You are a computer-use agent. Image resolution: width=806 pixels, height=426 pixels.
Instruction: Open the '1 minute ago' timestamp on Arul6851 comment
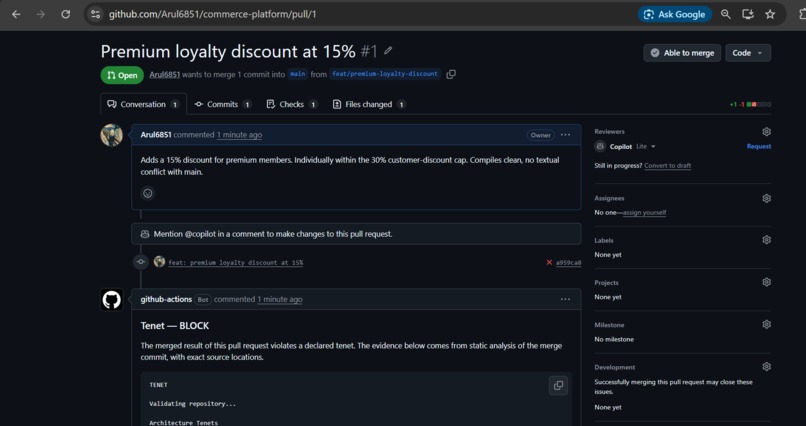tap(239, 135)
